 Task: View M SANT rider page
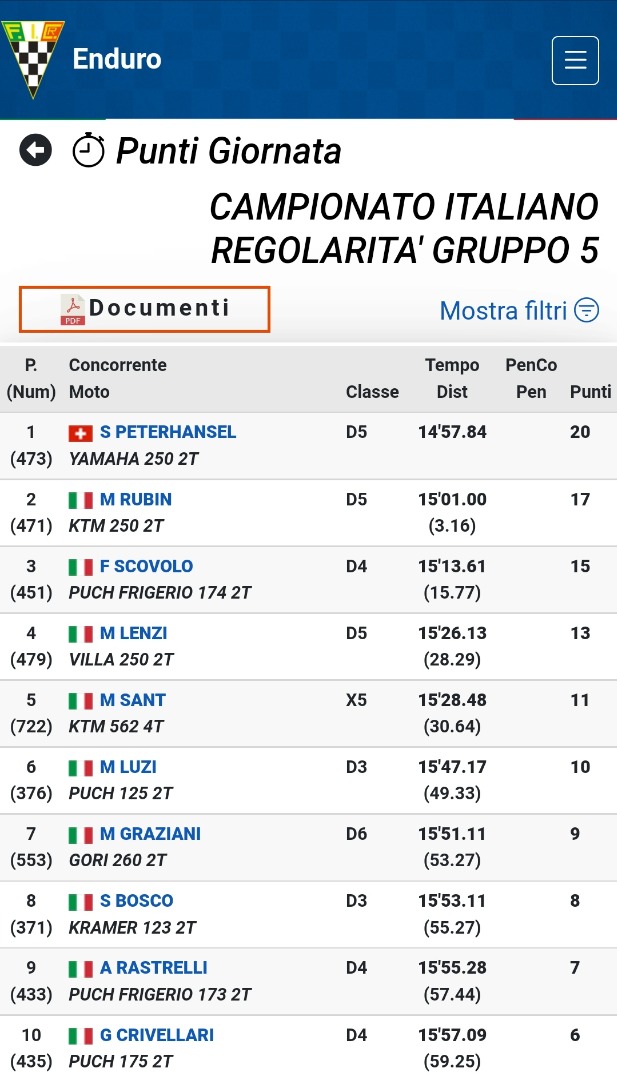click(133, 700)
